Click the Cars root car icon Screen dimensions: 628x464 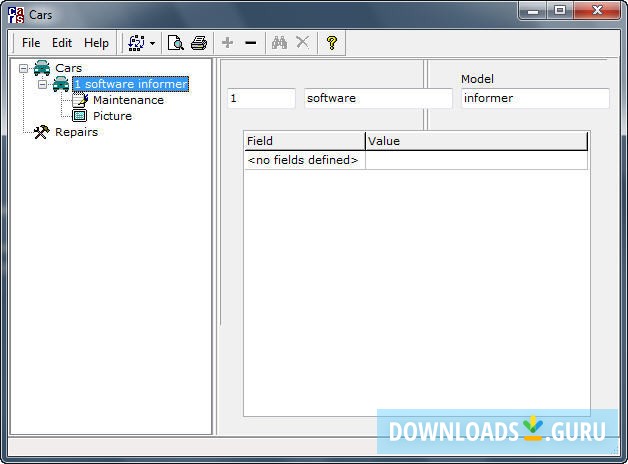coord(42,68)
